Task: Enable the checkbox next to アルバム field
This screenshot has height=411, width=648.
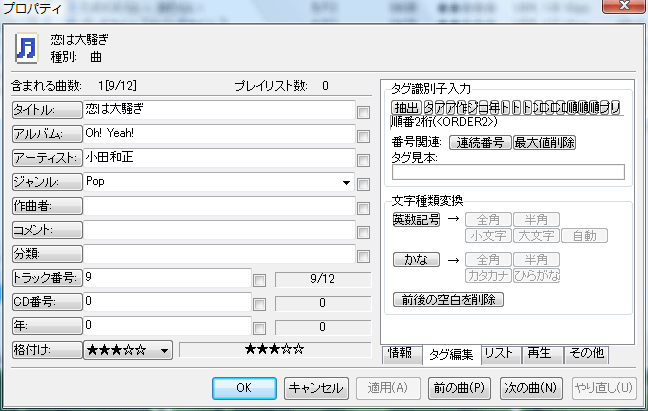Action: coord(363,134)
